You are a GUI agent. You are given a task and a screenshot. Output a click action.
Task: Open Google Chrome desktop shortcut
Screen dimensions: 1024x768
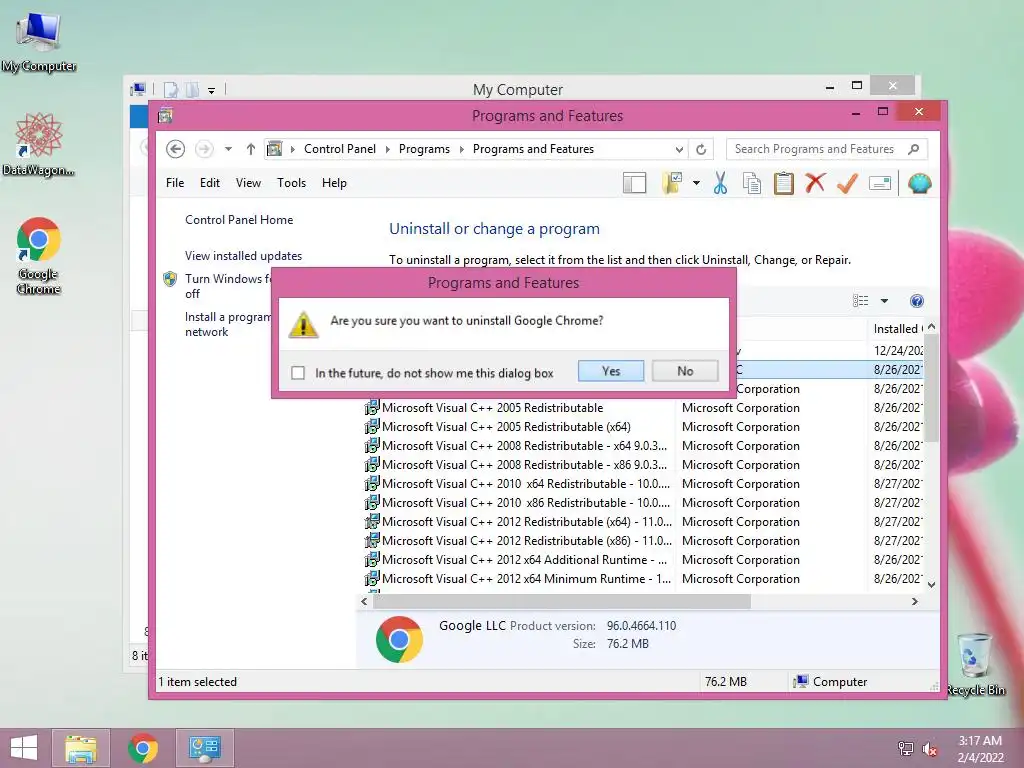click(x=39, y=255)
